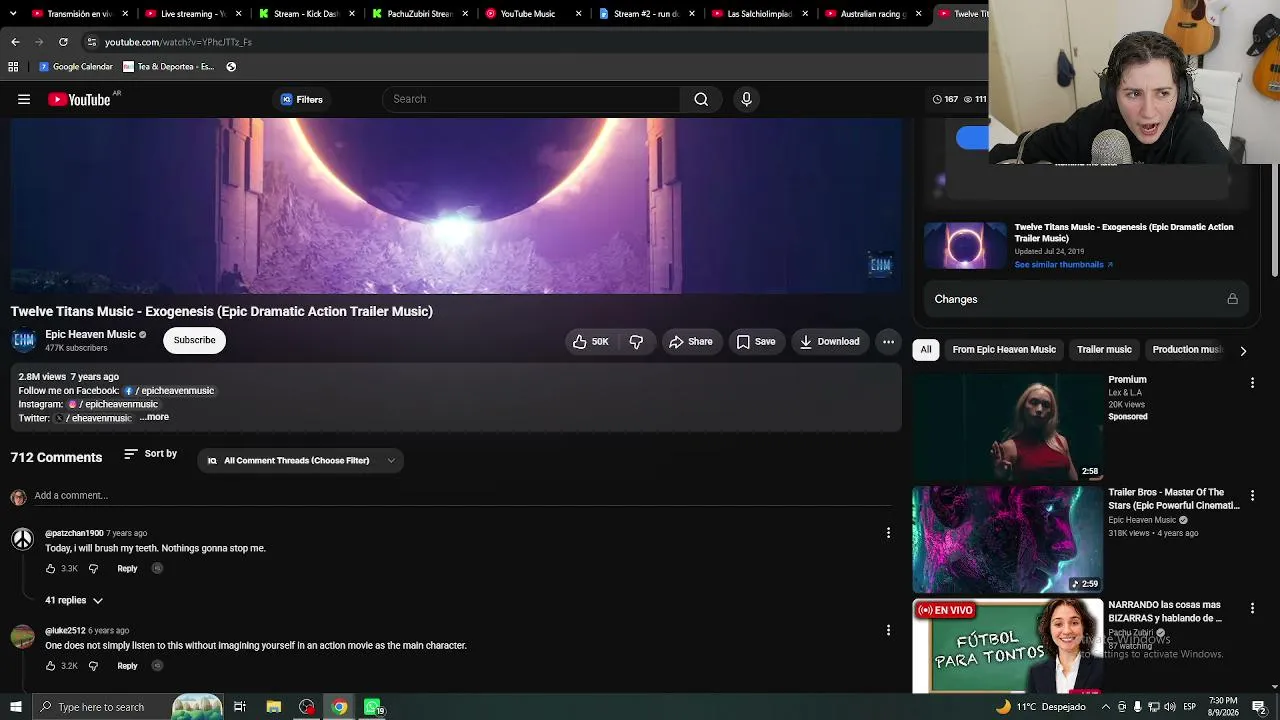Viewport: 1280px width, 720px height.
Task: Open the Epic Heaven Music channel name
Action: (90, 335)
